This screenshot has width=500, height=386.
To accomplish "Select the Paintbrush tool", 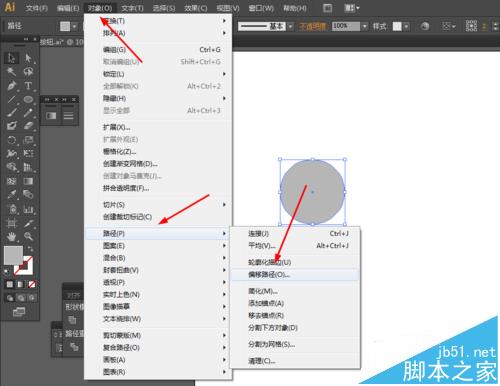I will [x=11, y=112].
